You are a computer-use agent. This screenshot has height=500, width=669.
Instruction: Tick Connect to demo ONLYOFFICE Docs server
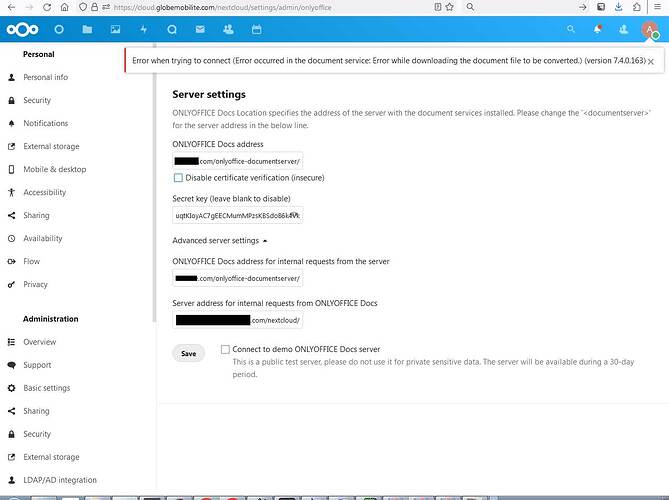pos(225,349)
